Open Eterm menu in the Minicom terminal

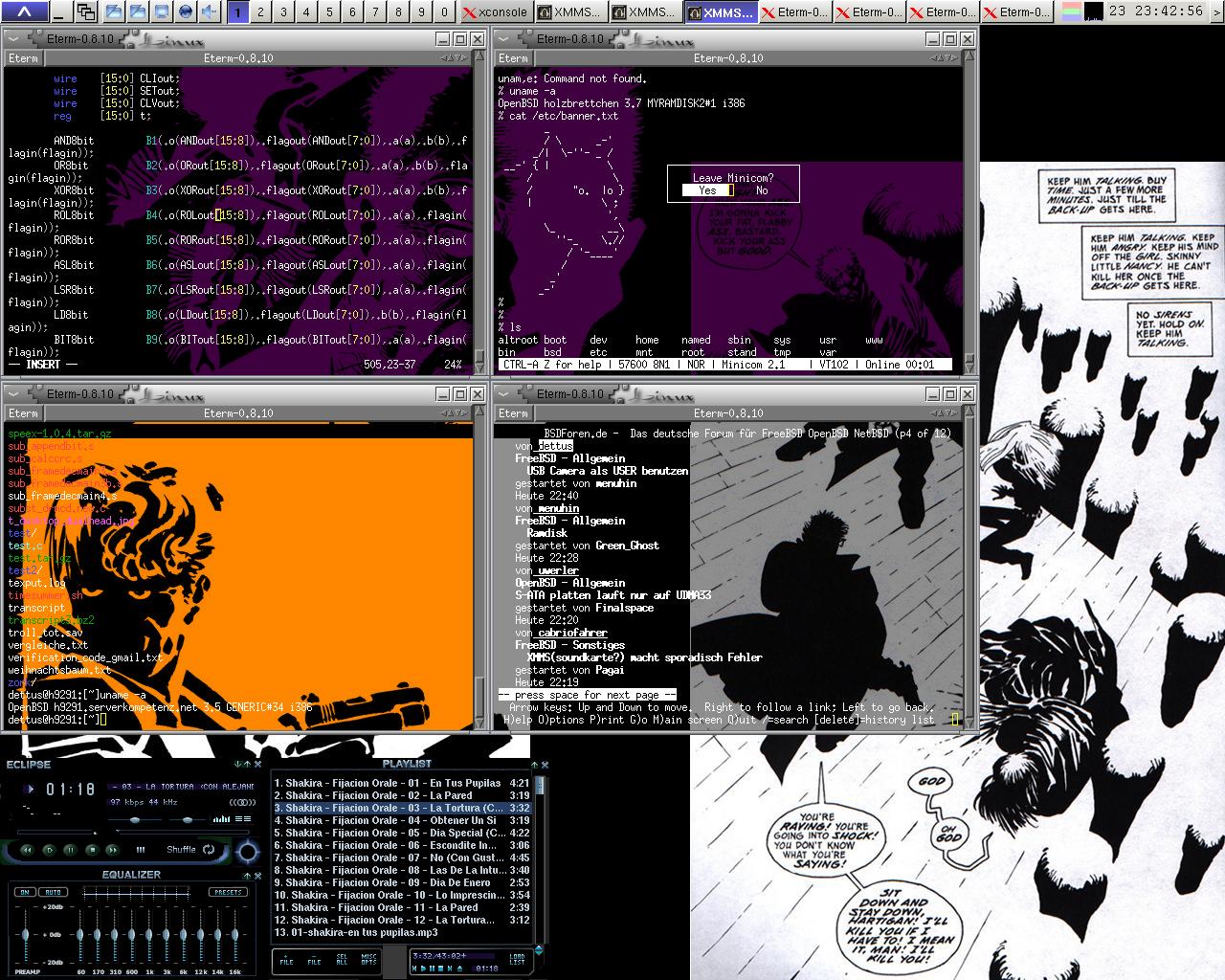pos(513,58)
